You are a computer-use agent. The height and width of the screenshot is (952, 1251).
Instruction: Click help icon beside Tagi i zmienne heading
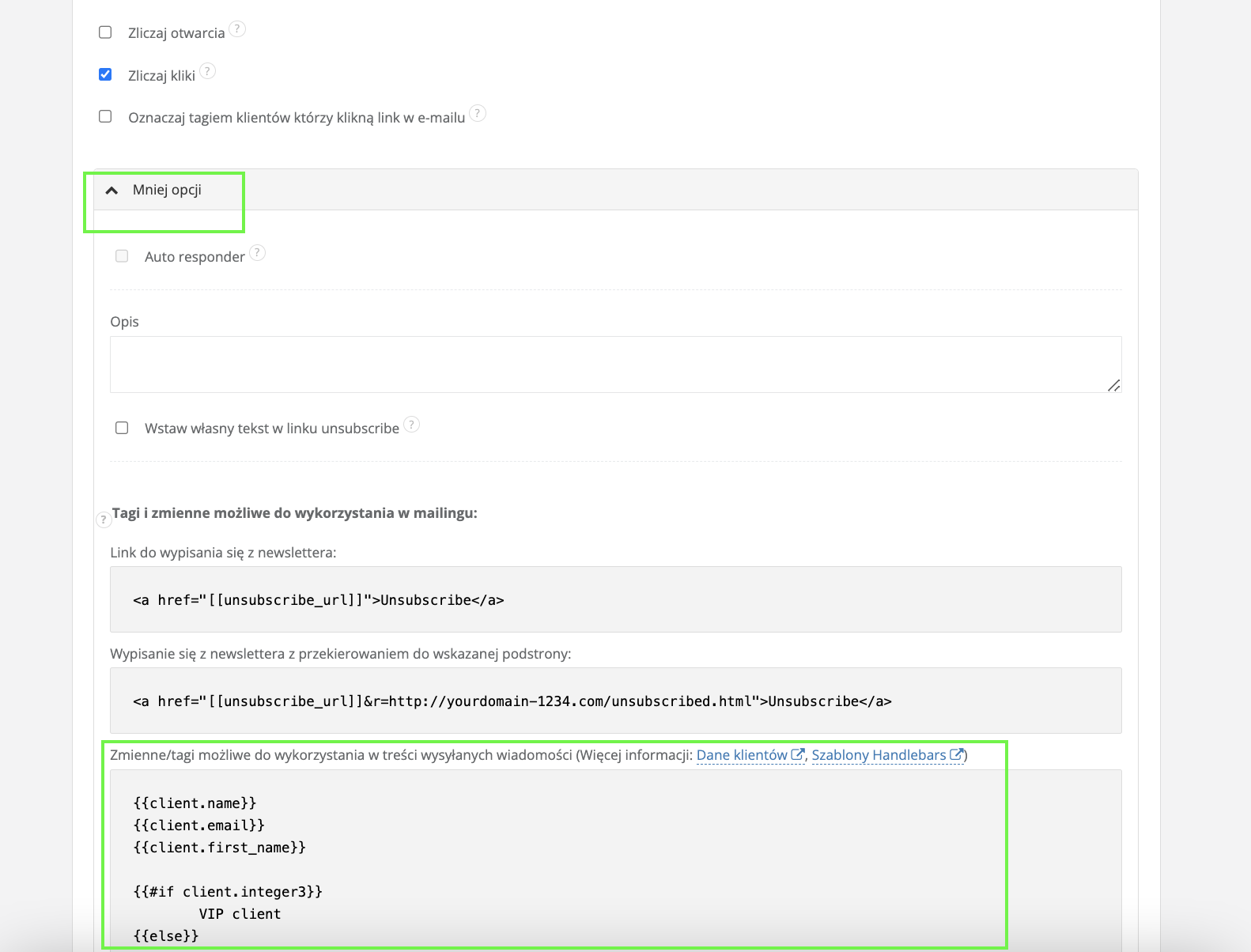tap(104, 519)
